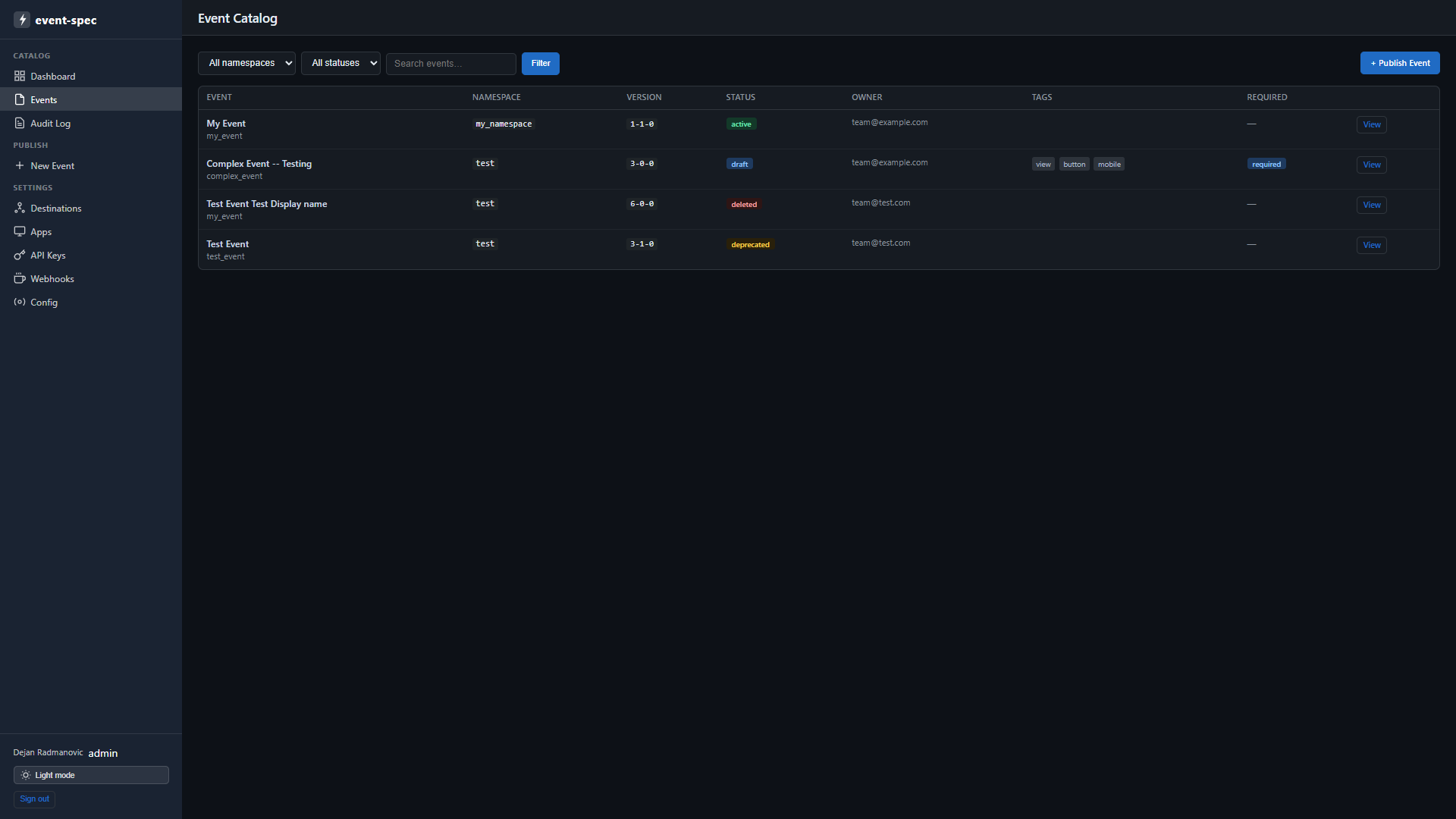
Task: Click the event-spec lightning bolt logo
Action: (x=22, y=20)
